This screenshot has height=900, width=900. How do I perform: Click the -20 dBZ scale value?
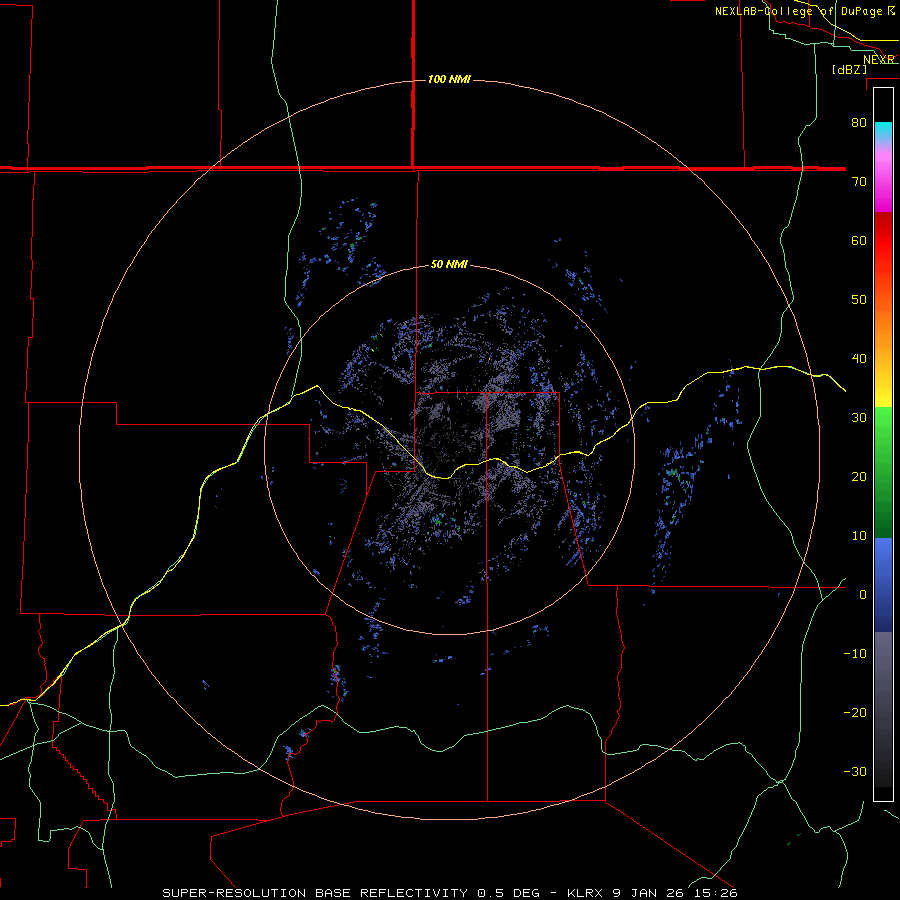(855, 712)
